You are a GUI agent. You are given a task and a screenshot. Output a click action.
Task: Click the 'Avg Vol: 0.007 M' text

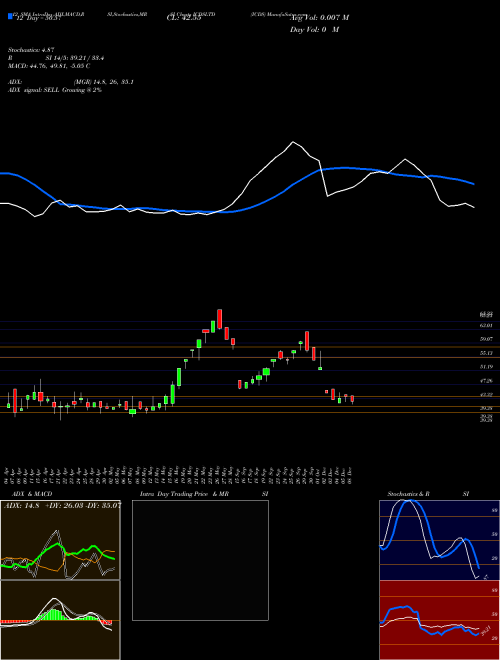[319, 18]
